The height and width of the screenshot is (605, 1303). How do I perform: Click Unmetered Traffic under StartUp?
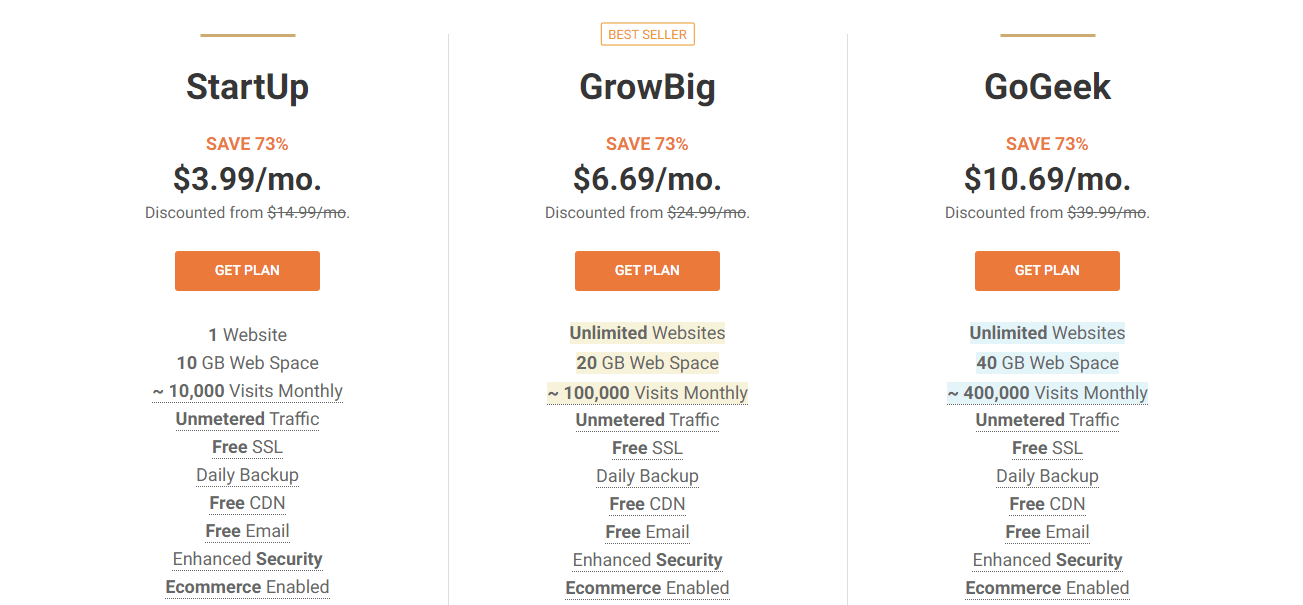[247, 419]
